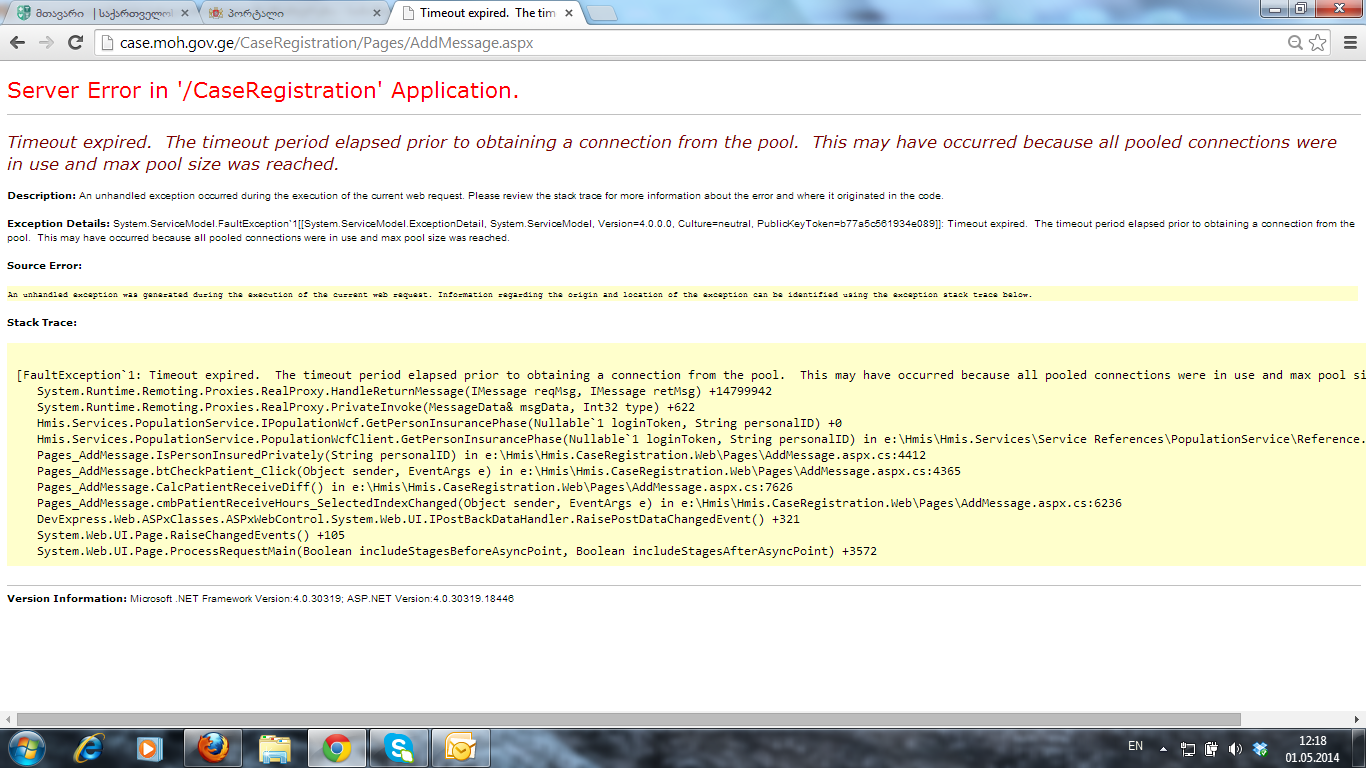Open Windows Media Player from taskbar

point(150,748)
